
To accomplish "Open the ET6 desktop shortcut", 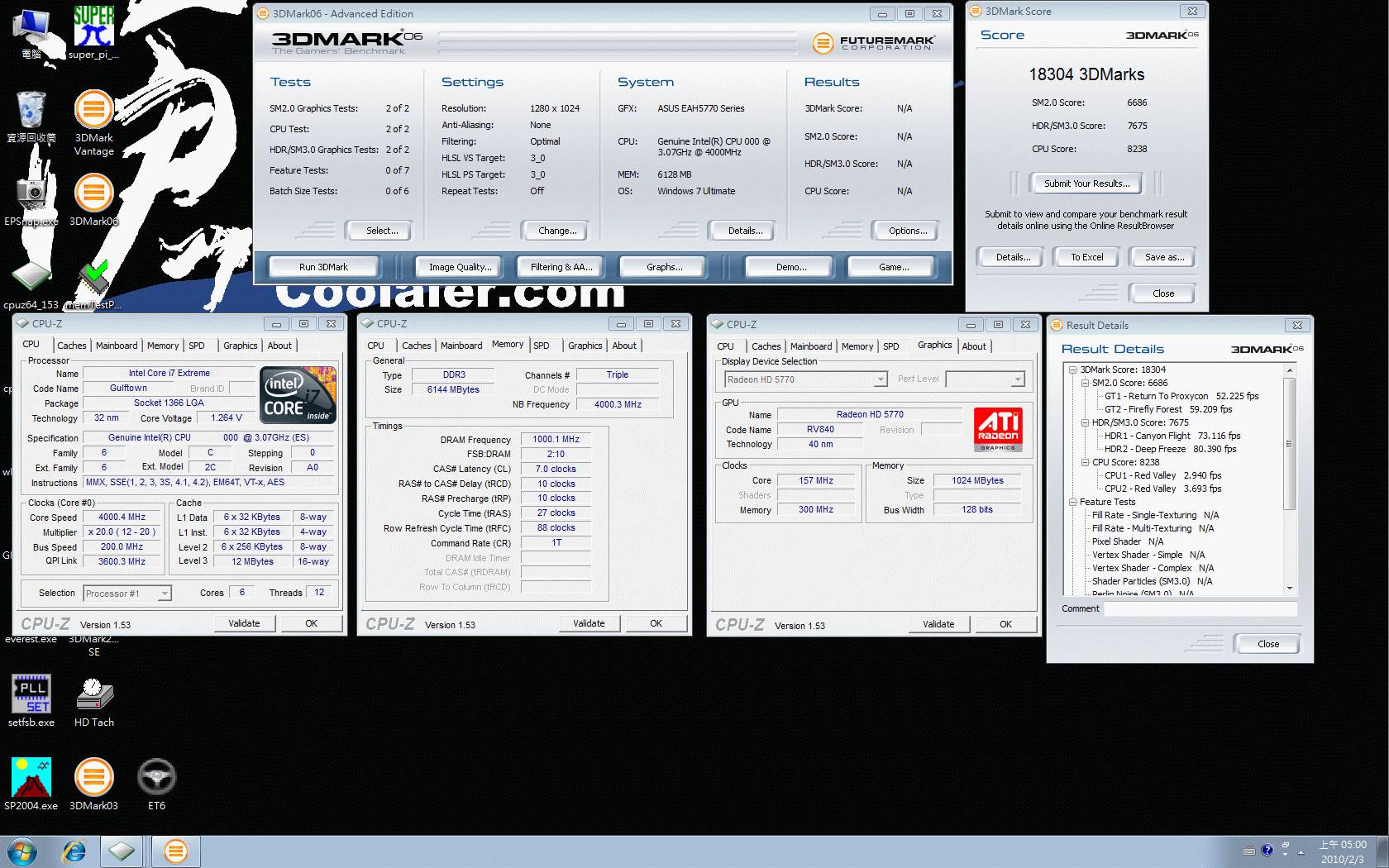I will tap(156, 784).
